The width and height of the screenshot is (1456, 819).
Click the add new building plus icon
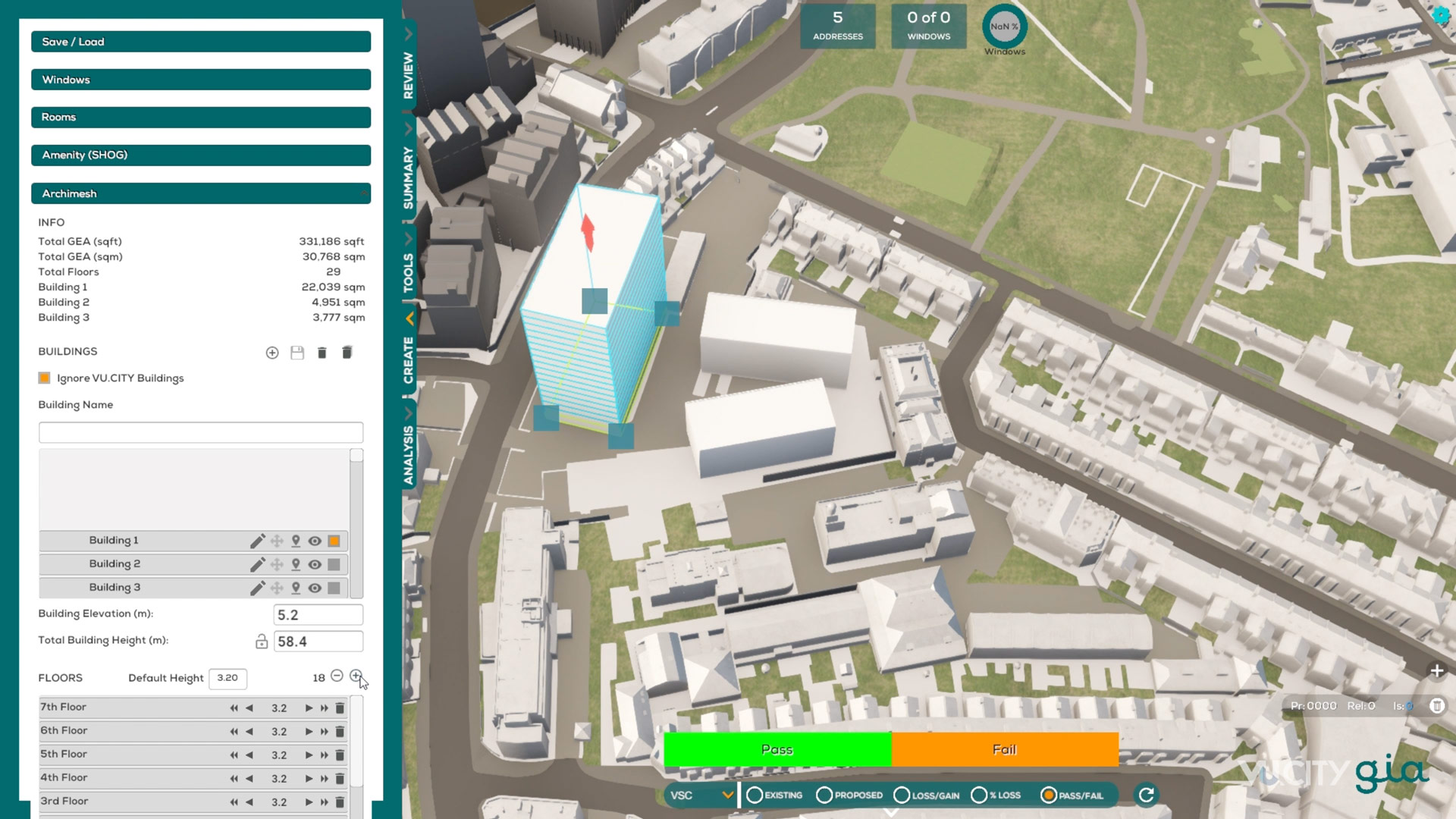click(x=272, y=353)
